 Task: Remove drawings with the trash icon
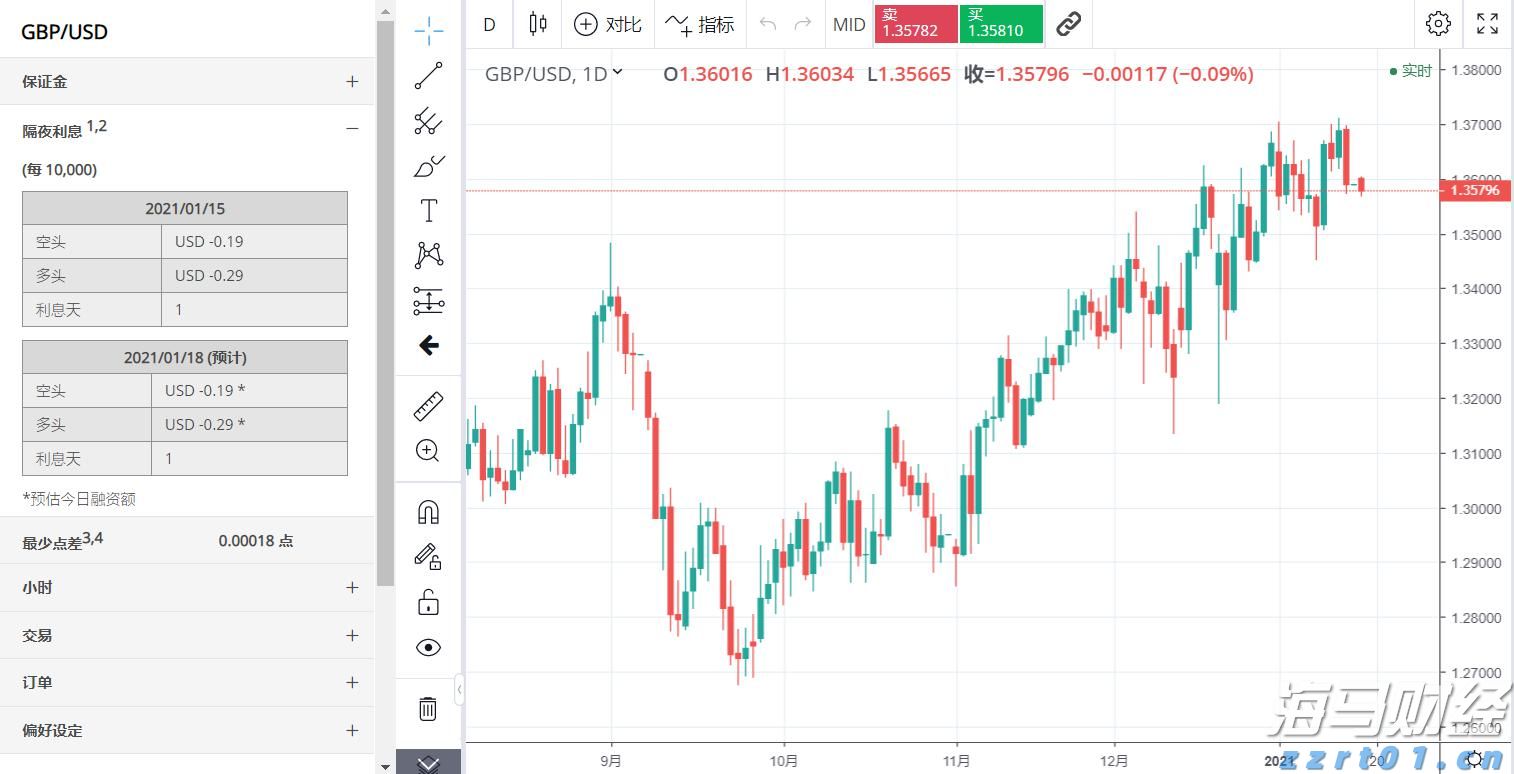[x=428, y=708]
